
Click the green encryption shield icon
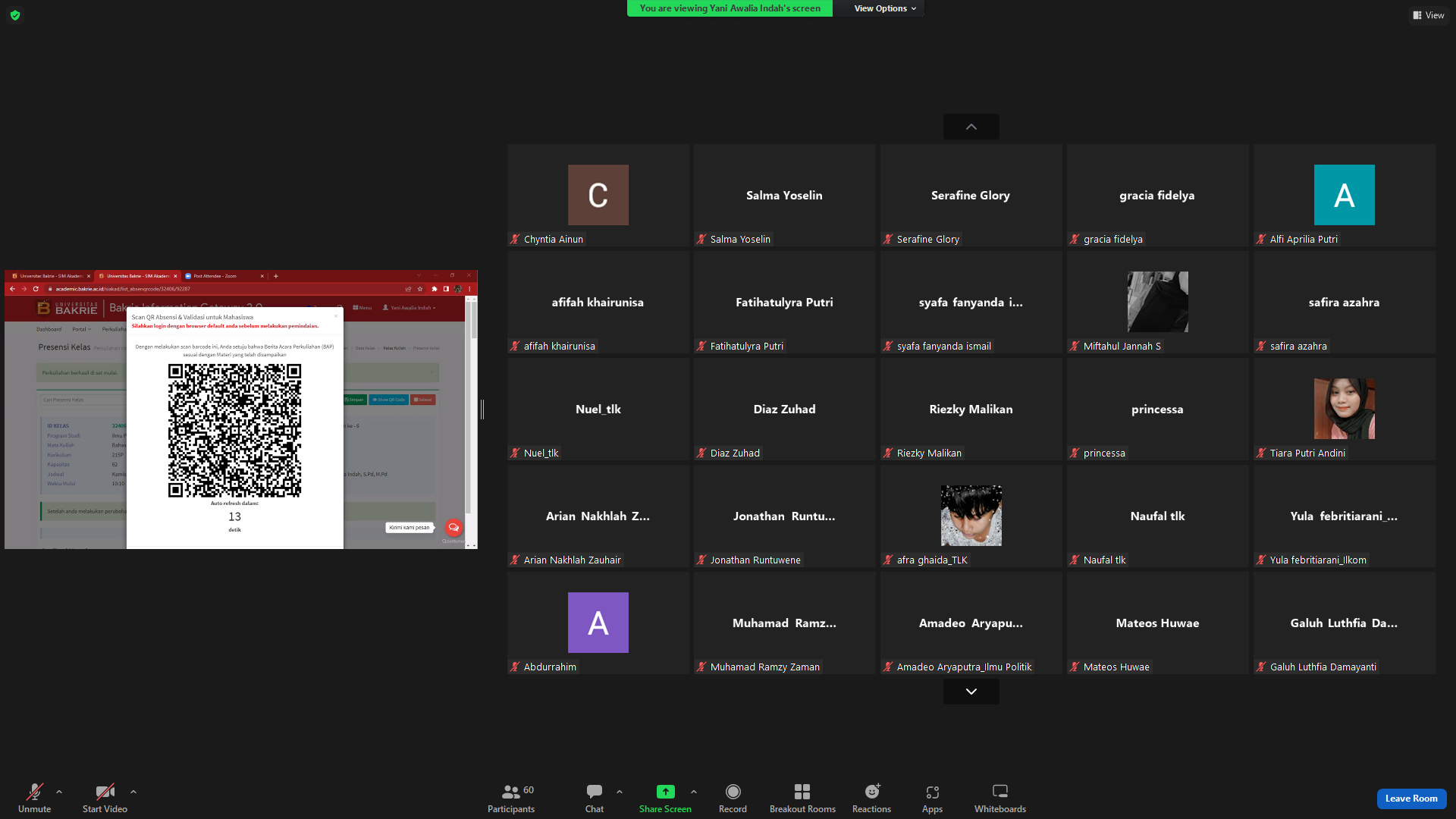click(x=15, y=15)
